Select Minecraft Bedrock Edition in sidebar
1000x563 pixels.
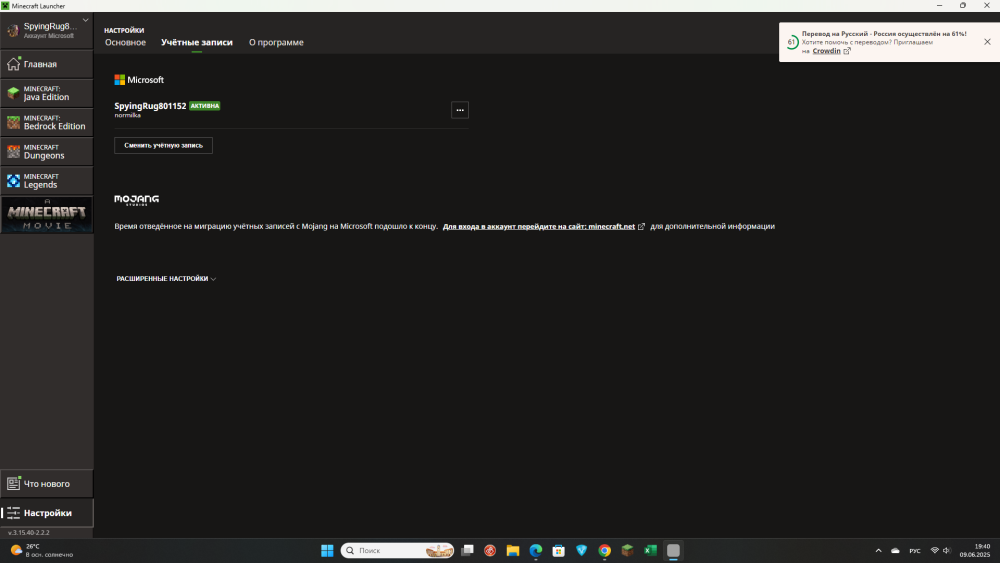47,122
